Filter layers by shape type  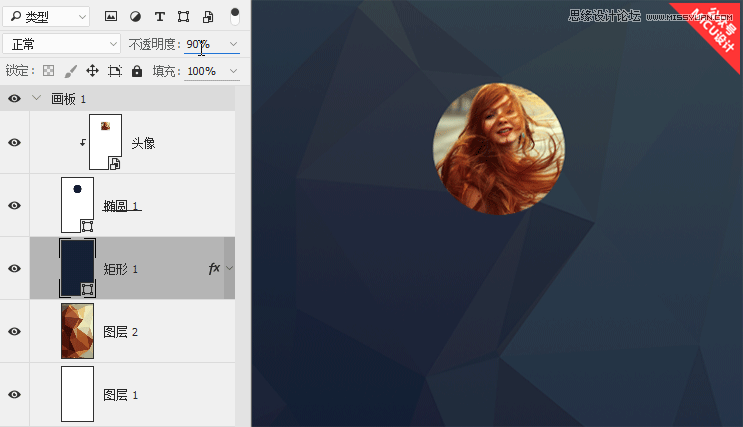(183, 17)
